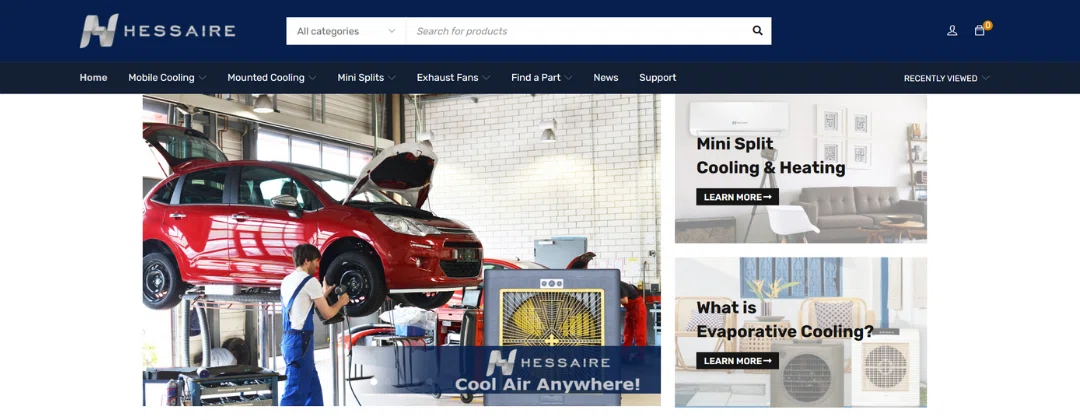Click the cart item count badge
Screen dimensions: 1080x420
[988, 25]
